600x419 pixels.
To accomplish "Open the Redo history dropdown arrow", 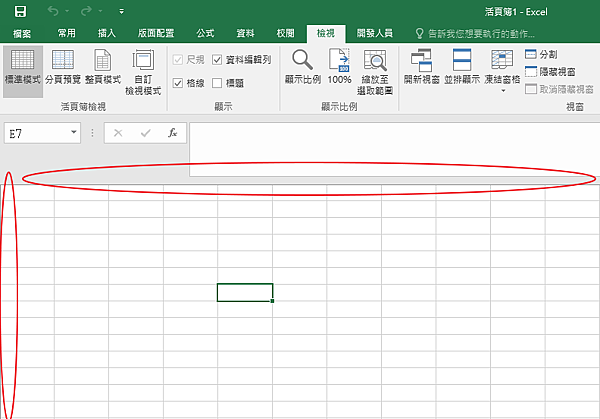I will (100, 11).
